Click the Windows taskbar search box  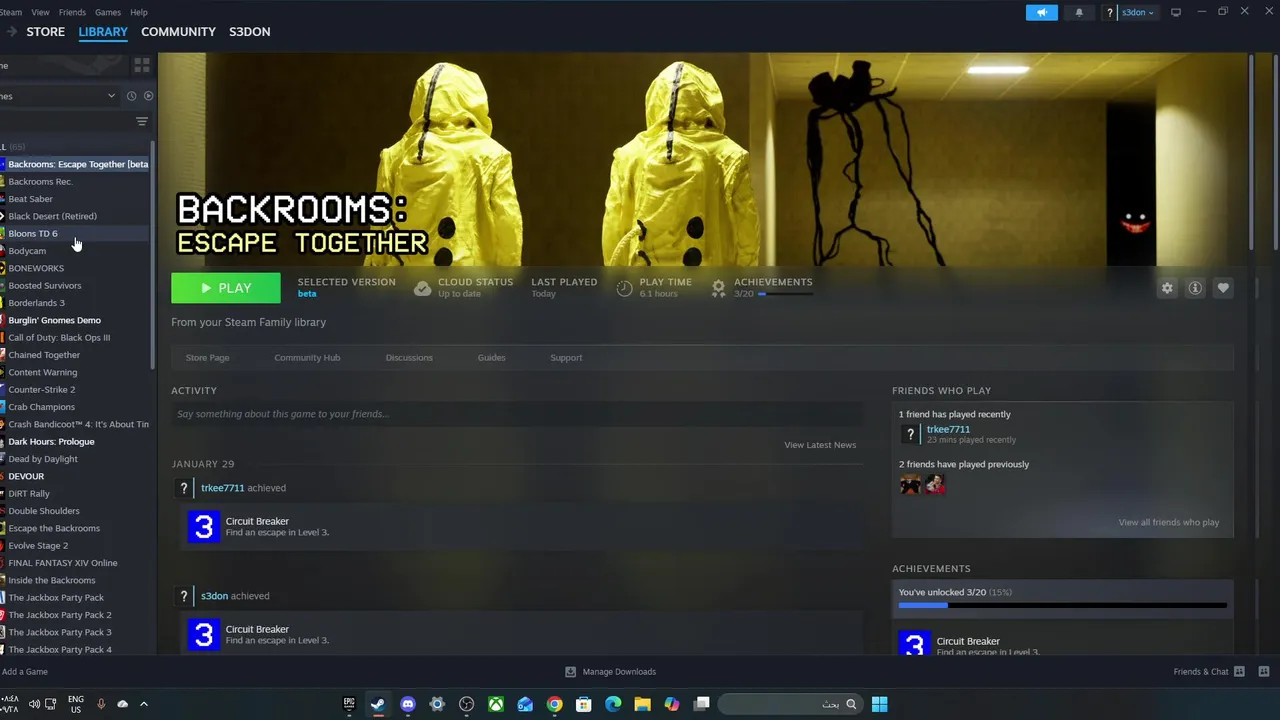point(790,704)
